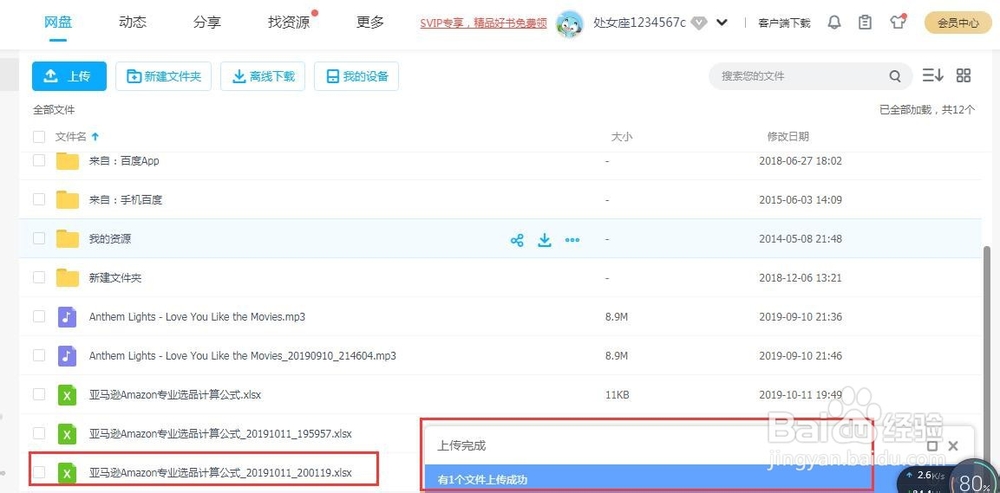This screenshot has width=1000, height=493.
Task: Click the 大小 column header
Action: (622, 136)
